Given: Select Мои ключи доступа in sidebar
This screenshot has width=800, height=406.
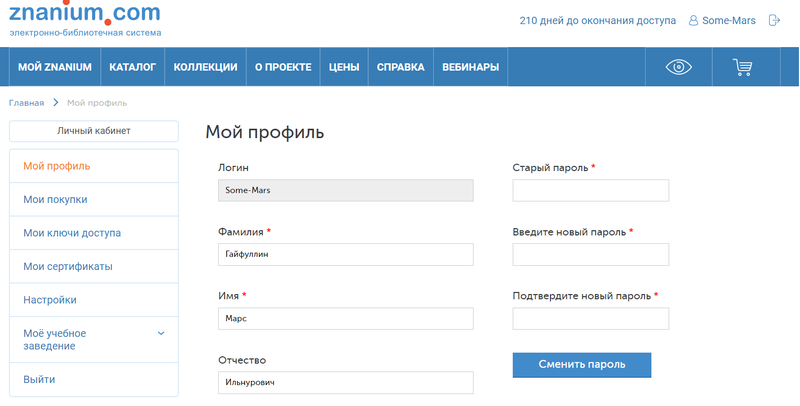Looking at the screenshot, I should tap(72, 233).
